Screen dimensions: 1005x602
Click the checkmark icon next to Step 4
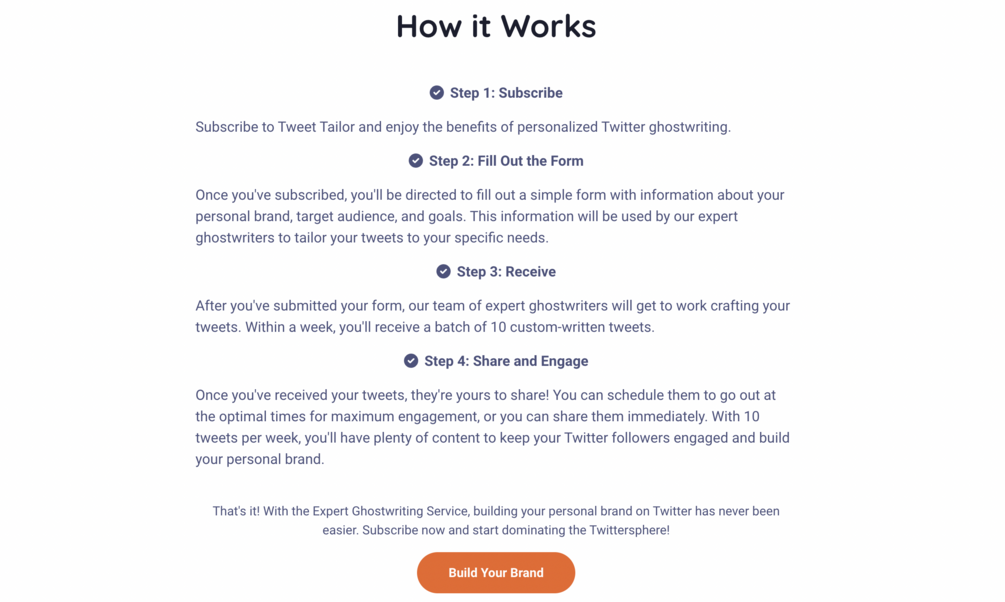coord(411,361)
